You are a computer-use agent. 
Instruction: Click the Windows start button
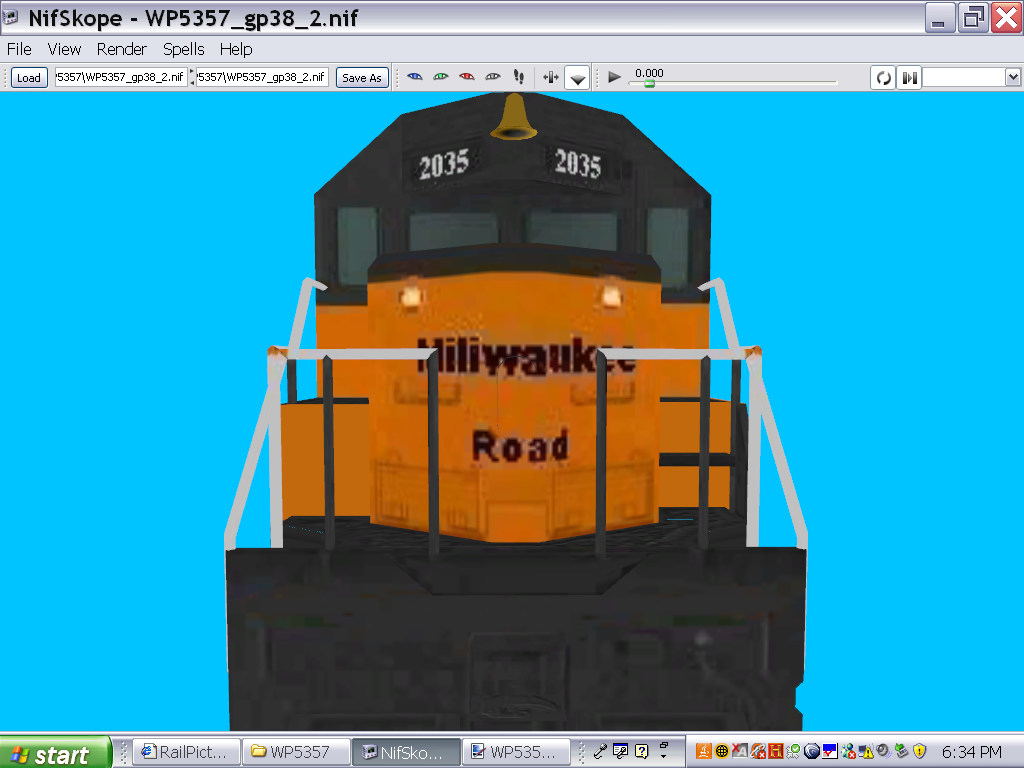pyautogui.click(x=55, y=753)
